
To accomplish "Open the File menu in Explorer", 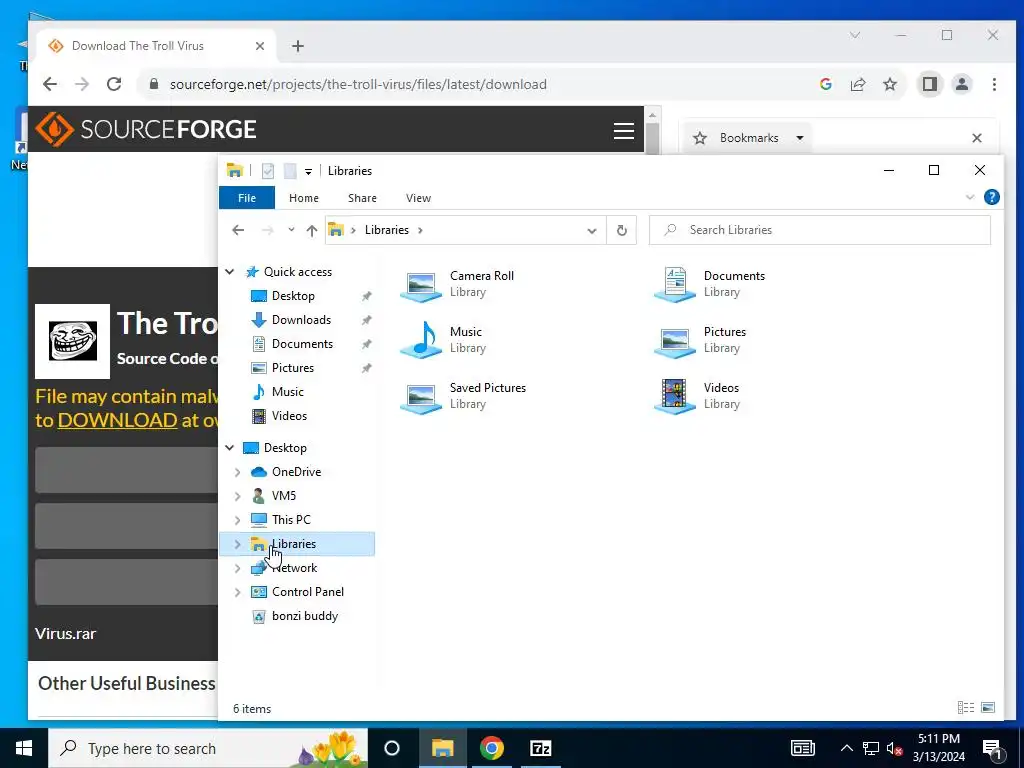I will (247, 198).
